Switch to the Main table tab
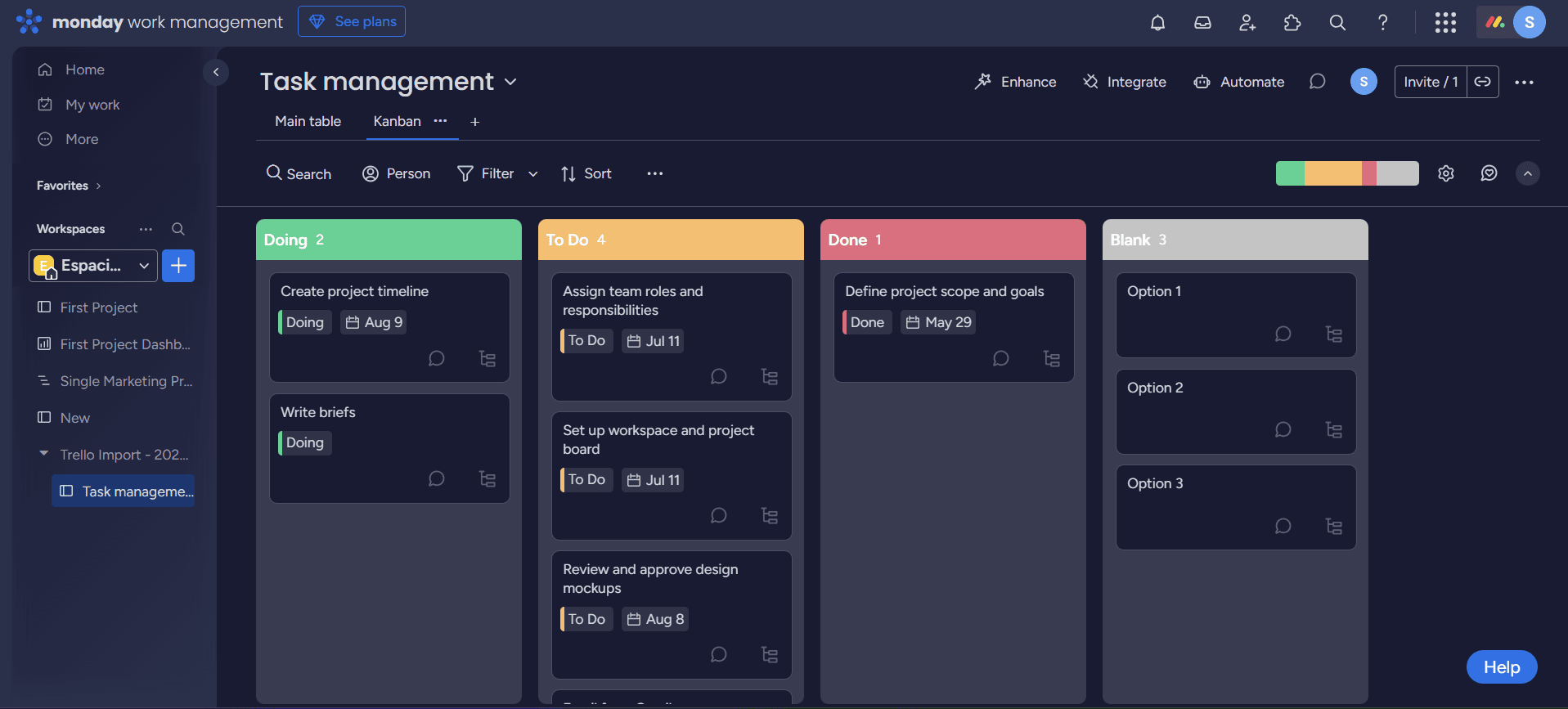The image size is (1568, 709). [308, 121]
